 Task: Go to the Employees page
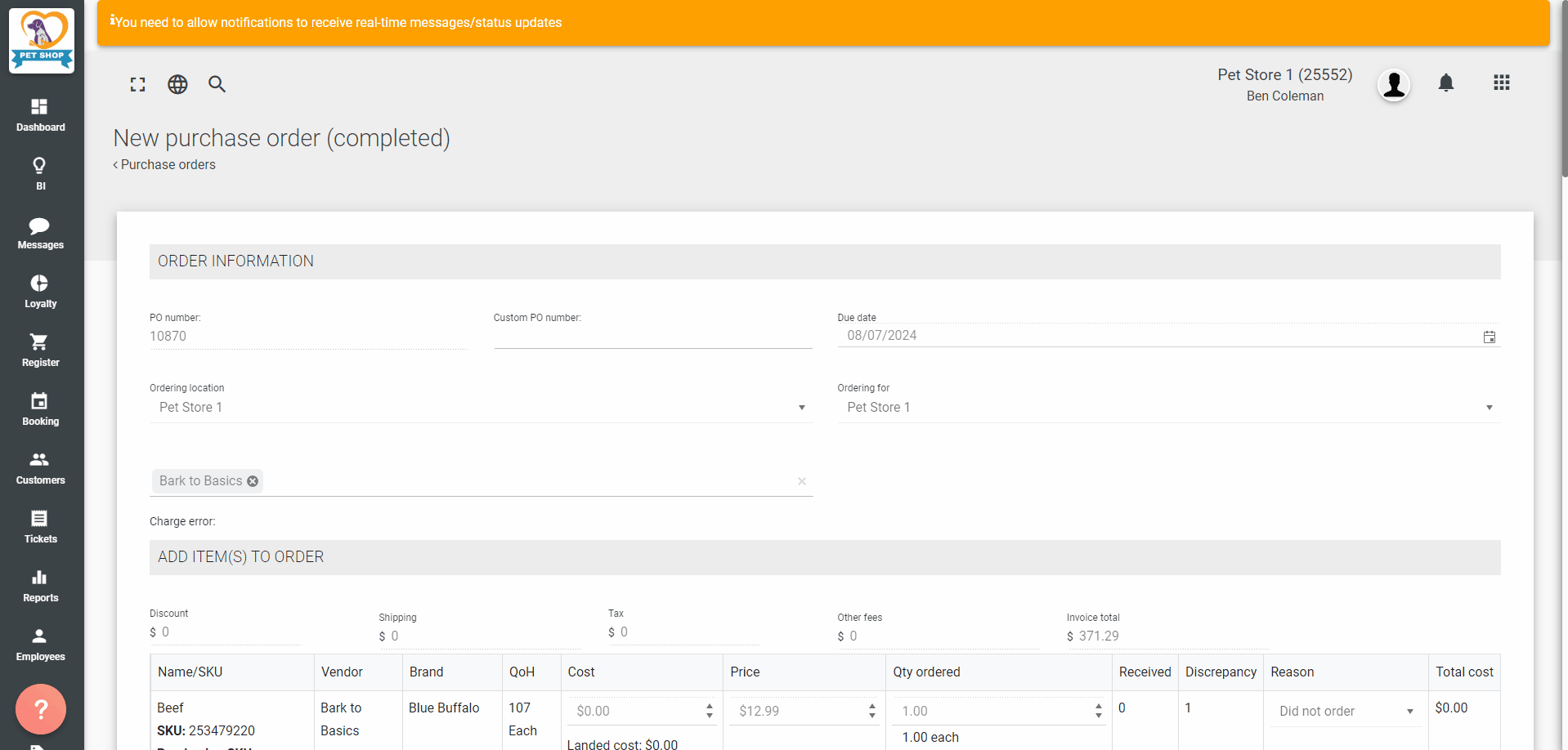pyautogui.click(x=41, y=645)
